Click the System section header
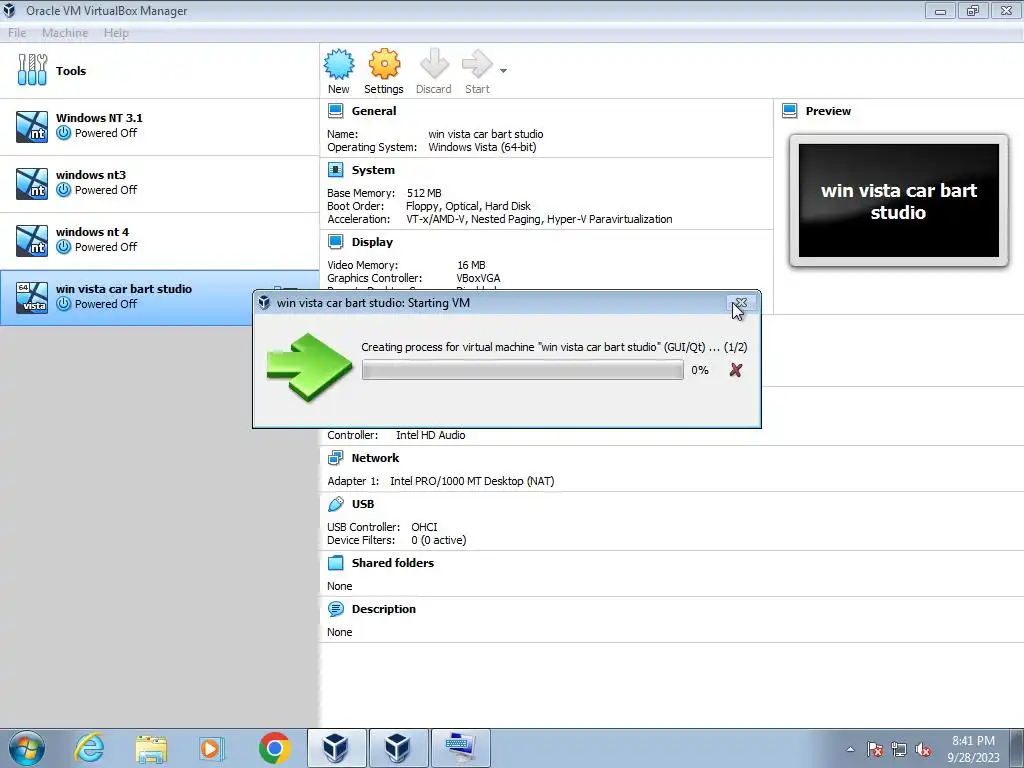This screenshot has width=1024, height=768. click(373, 170)
